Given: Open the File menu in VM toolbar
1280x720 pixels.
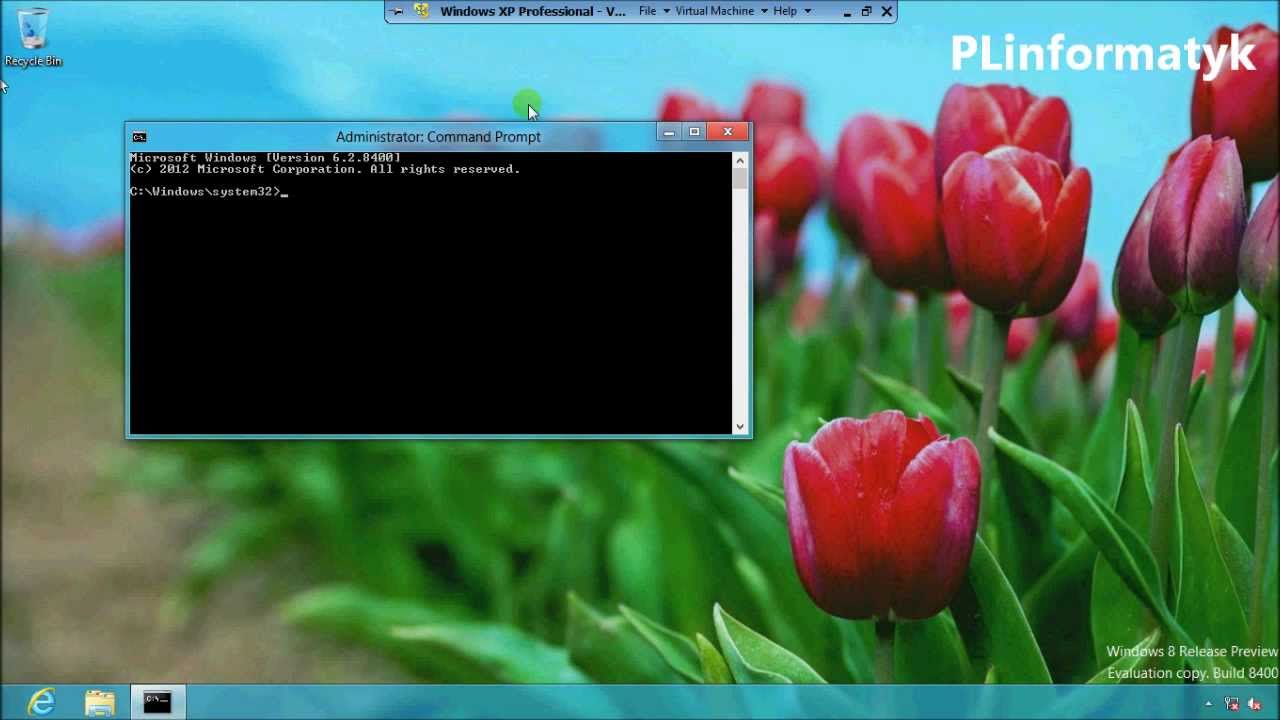Looking at the screenshot, I should tap(647, 11).
